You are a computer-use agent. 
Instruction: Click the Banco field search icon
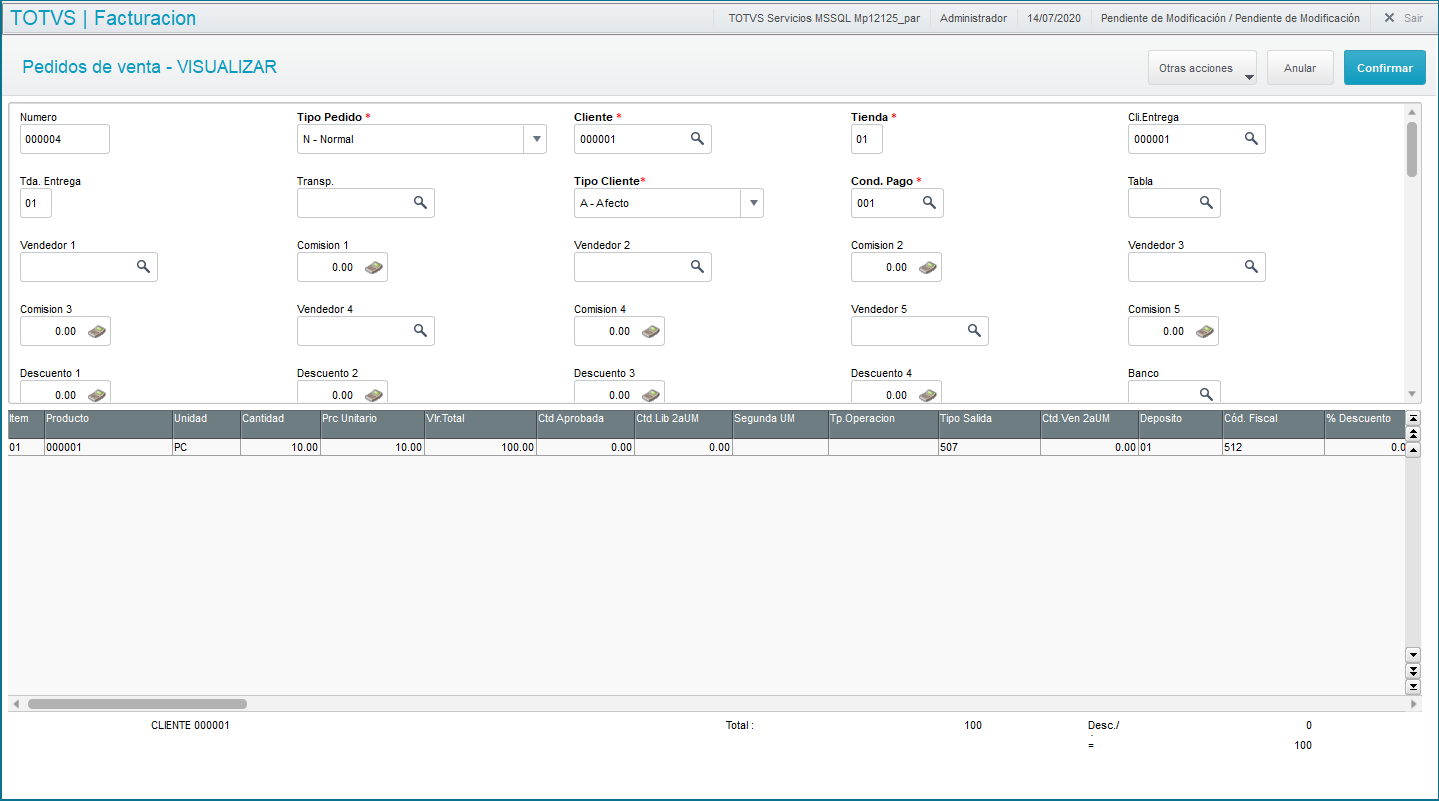point(1206,394)
